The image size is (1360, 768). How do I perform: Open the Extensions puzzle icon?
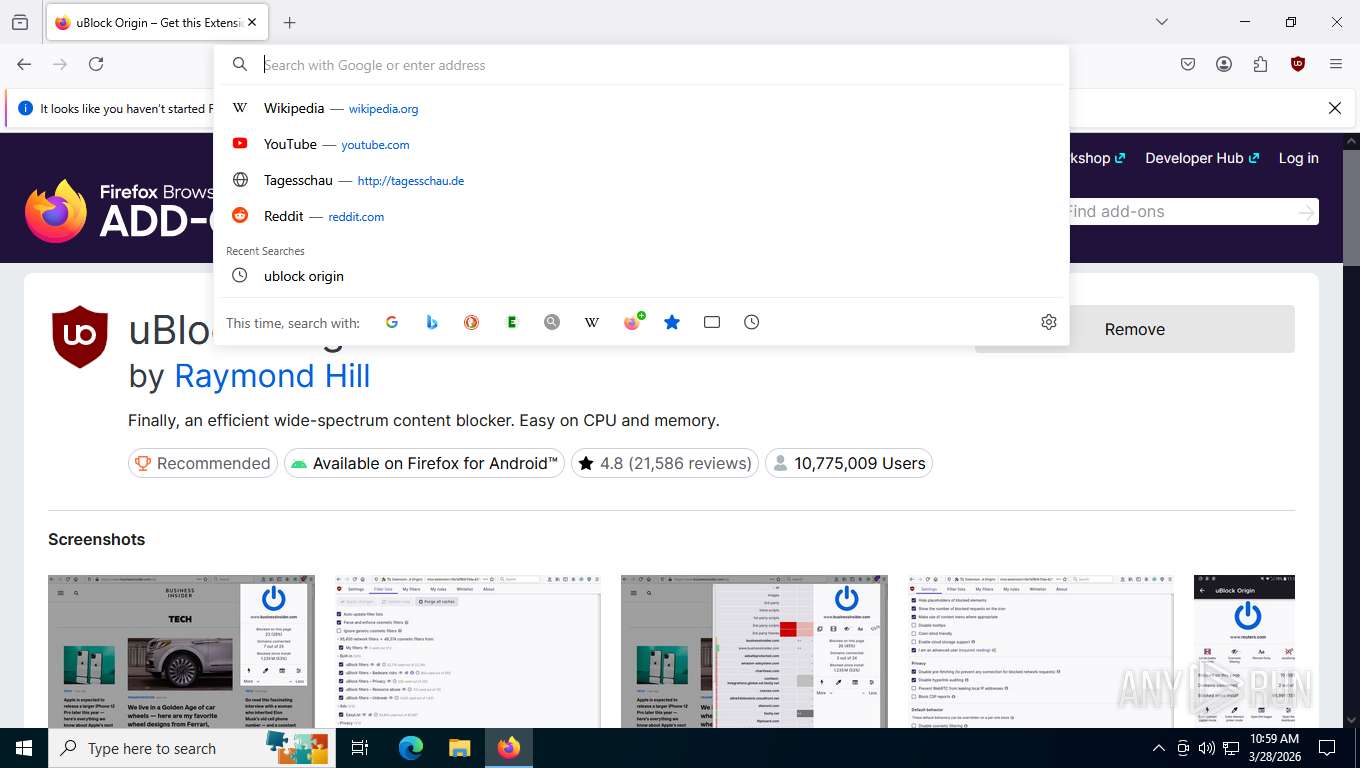click(1260, 64)
